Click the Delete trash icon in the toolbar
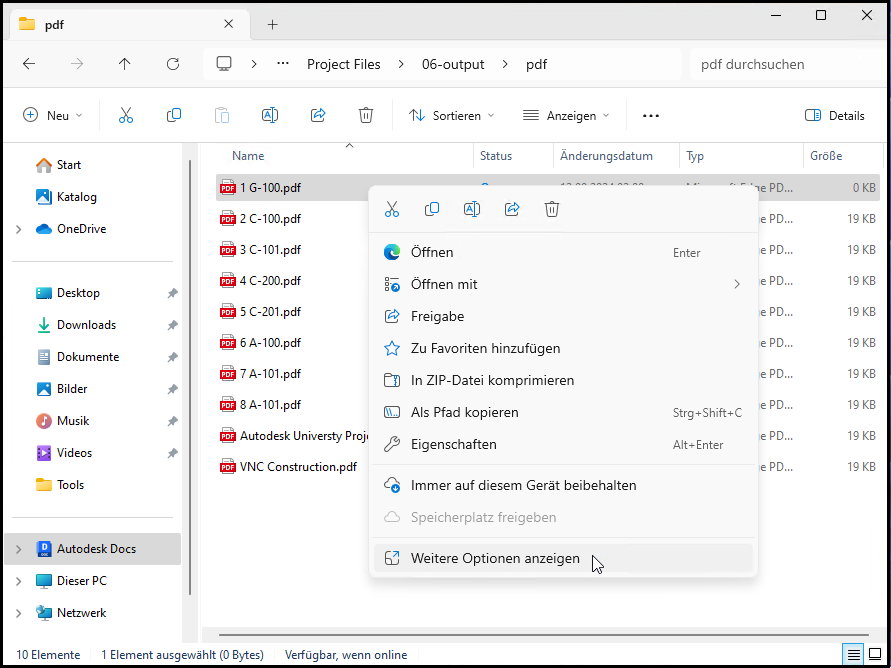 coord(366,115)
